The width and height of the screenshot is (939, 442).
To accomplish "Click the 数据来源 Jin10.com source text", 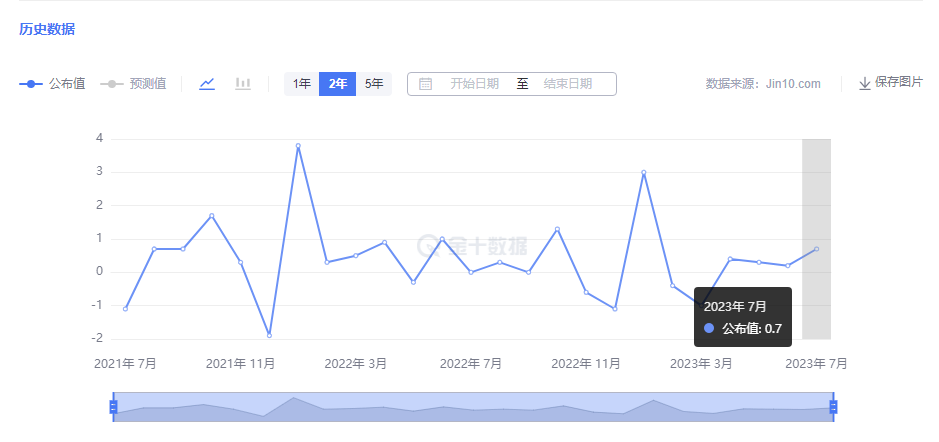I will pyautogui.click(x=762, y=84).
